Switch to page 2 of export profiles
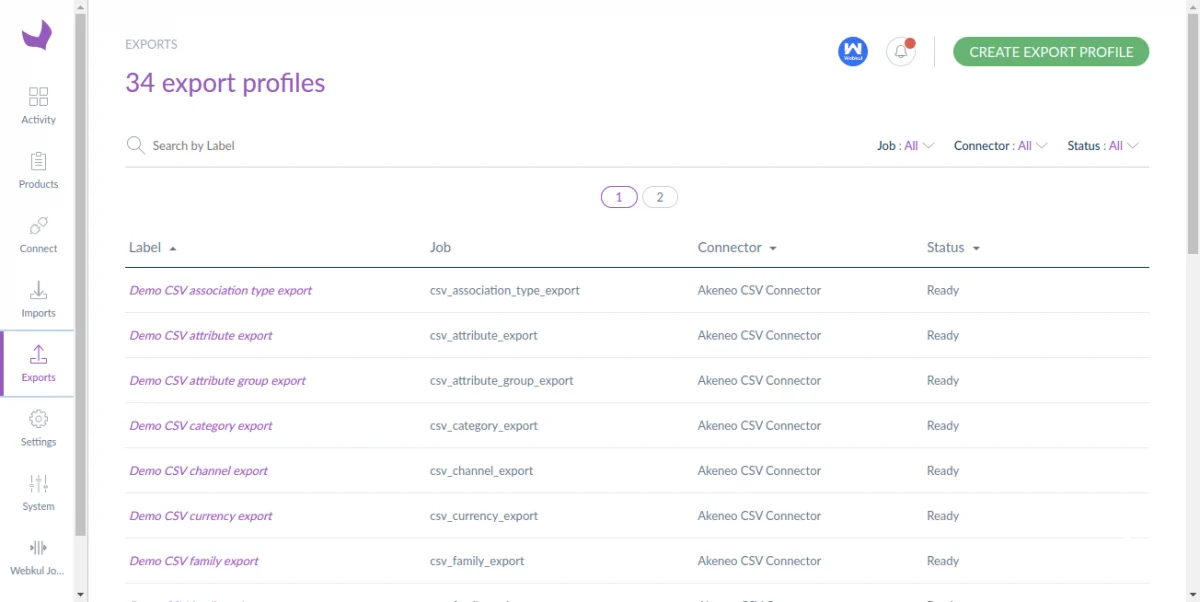This screenshot has width=1200, height=602. (660, 197)
